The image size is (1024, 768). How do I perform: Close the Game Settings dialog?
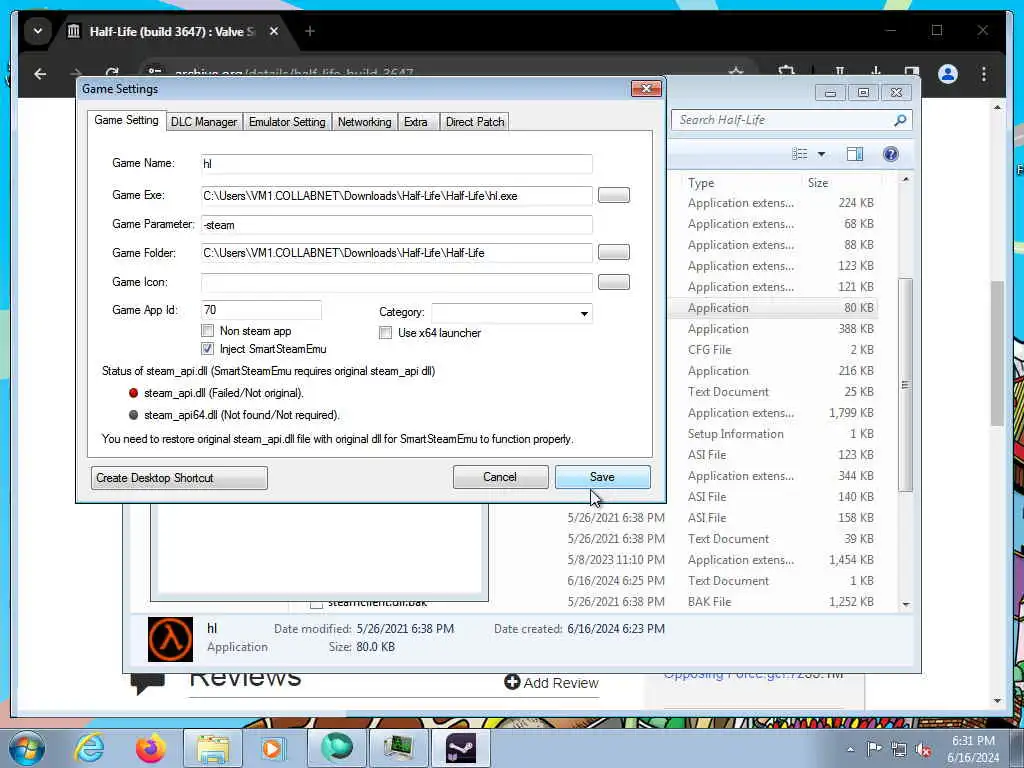[x=646, y=88]
